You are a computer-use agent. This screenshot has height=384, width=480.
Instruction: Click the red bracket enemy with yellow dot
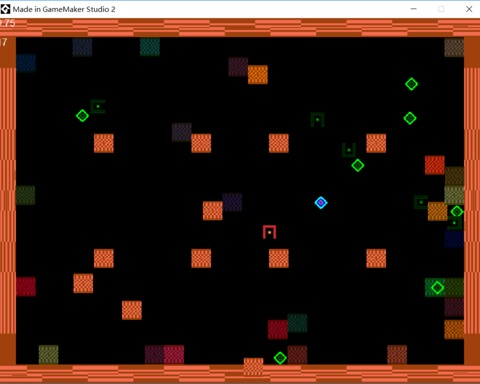[x=269, y=232]
